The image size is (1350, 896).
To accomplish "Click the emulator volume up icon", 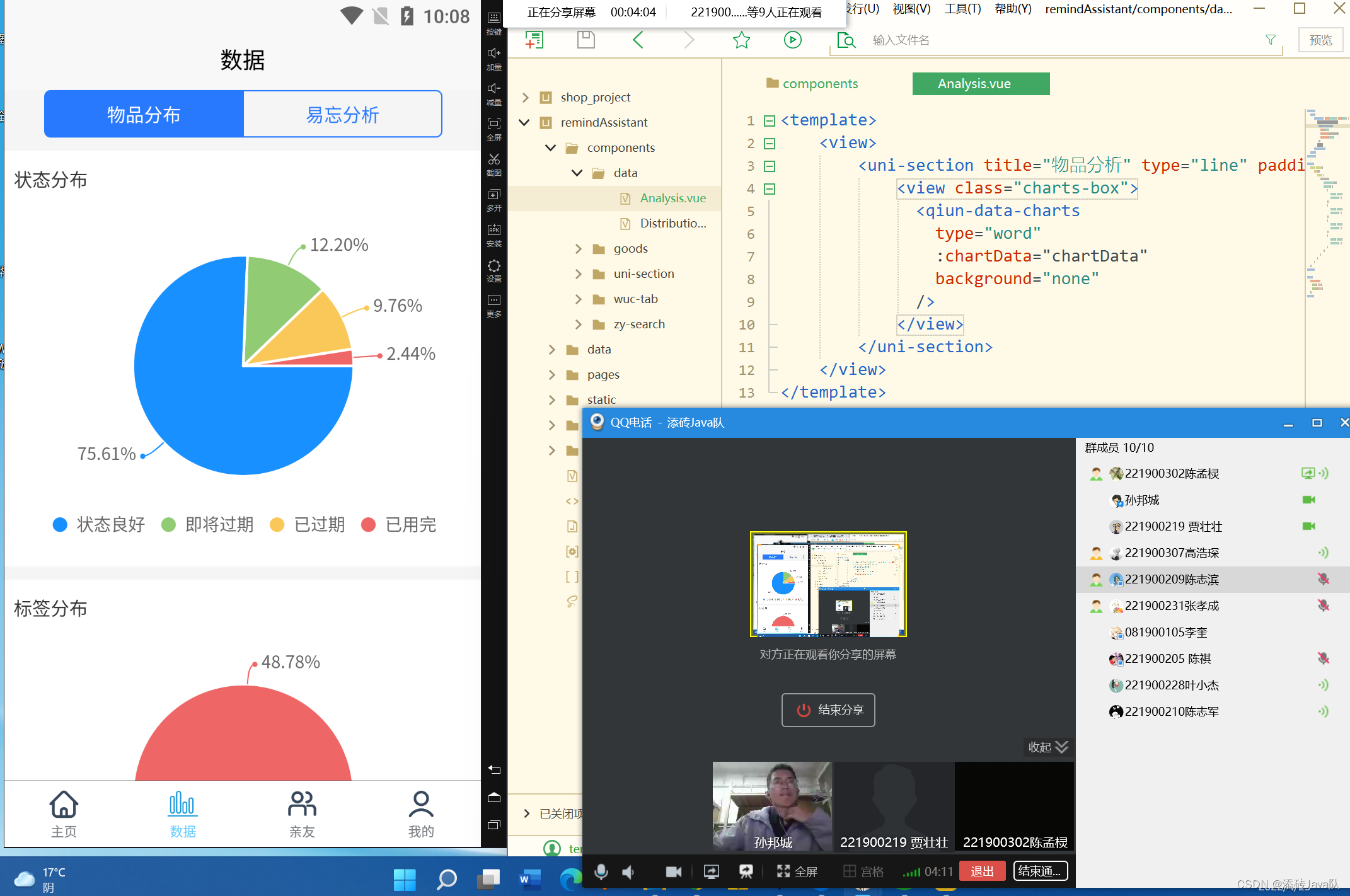I will pos(494,54).
